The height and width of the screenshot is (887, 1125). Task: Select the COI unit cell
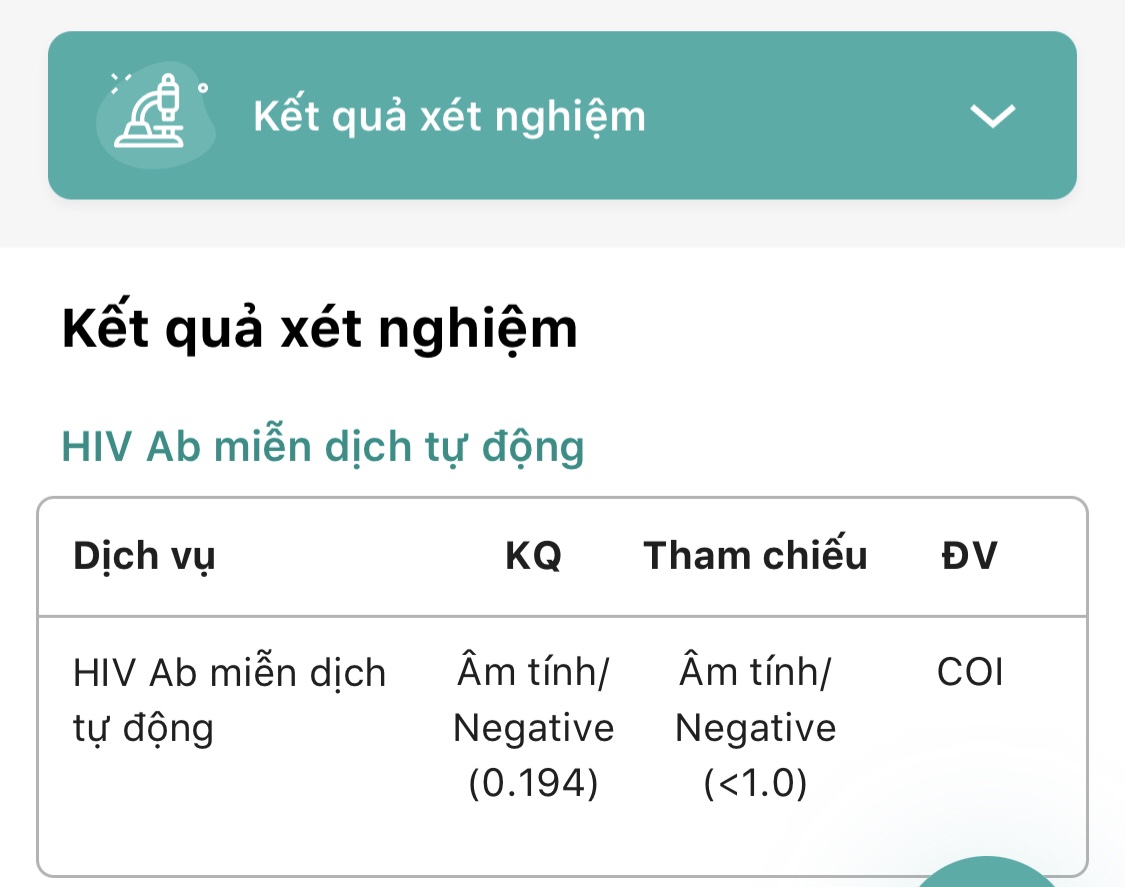tap(969, 672)
